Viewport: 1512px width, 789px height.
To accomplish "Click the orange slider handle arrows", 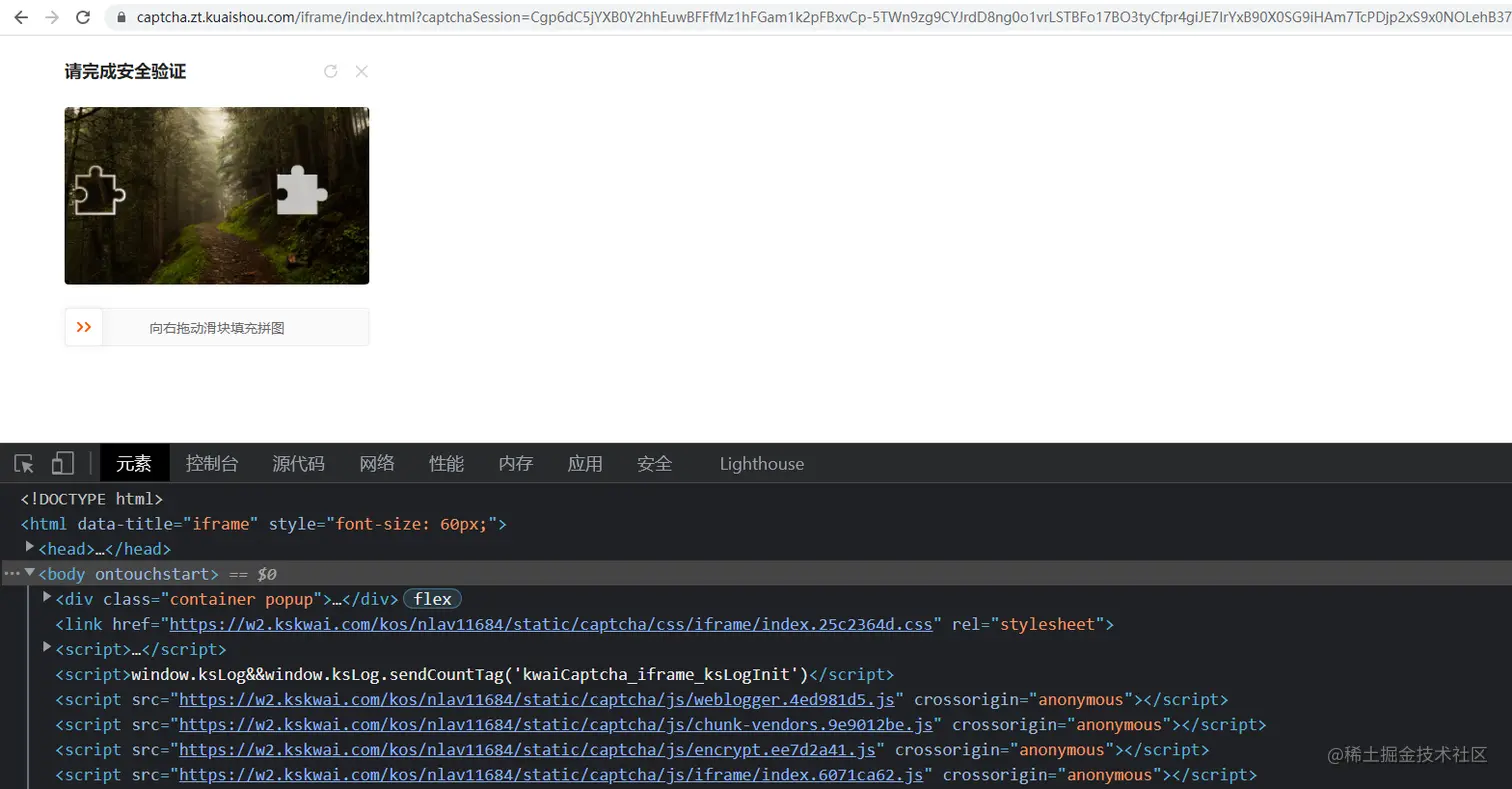I will pos(84,327).
